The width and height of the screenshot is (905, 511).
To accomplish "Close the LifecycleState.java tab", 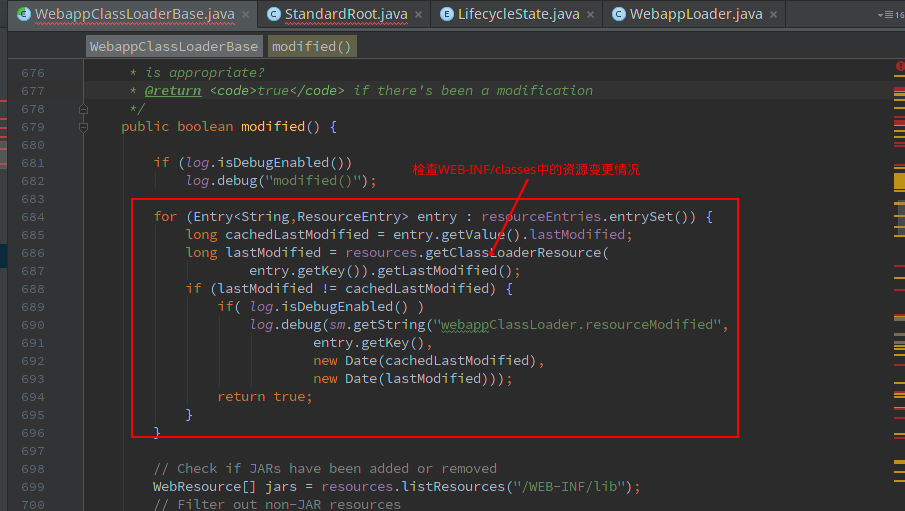I will 592,15.
